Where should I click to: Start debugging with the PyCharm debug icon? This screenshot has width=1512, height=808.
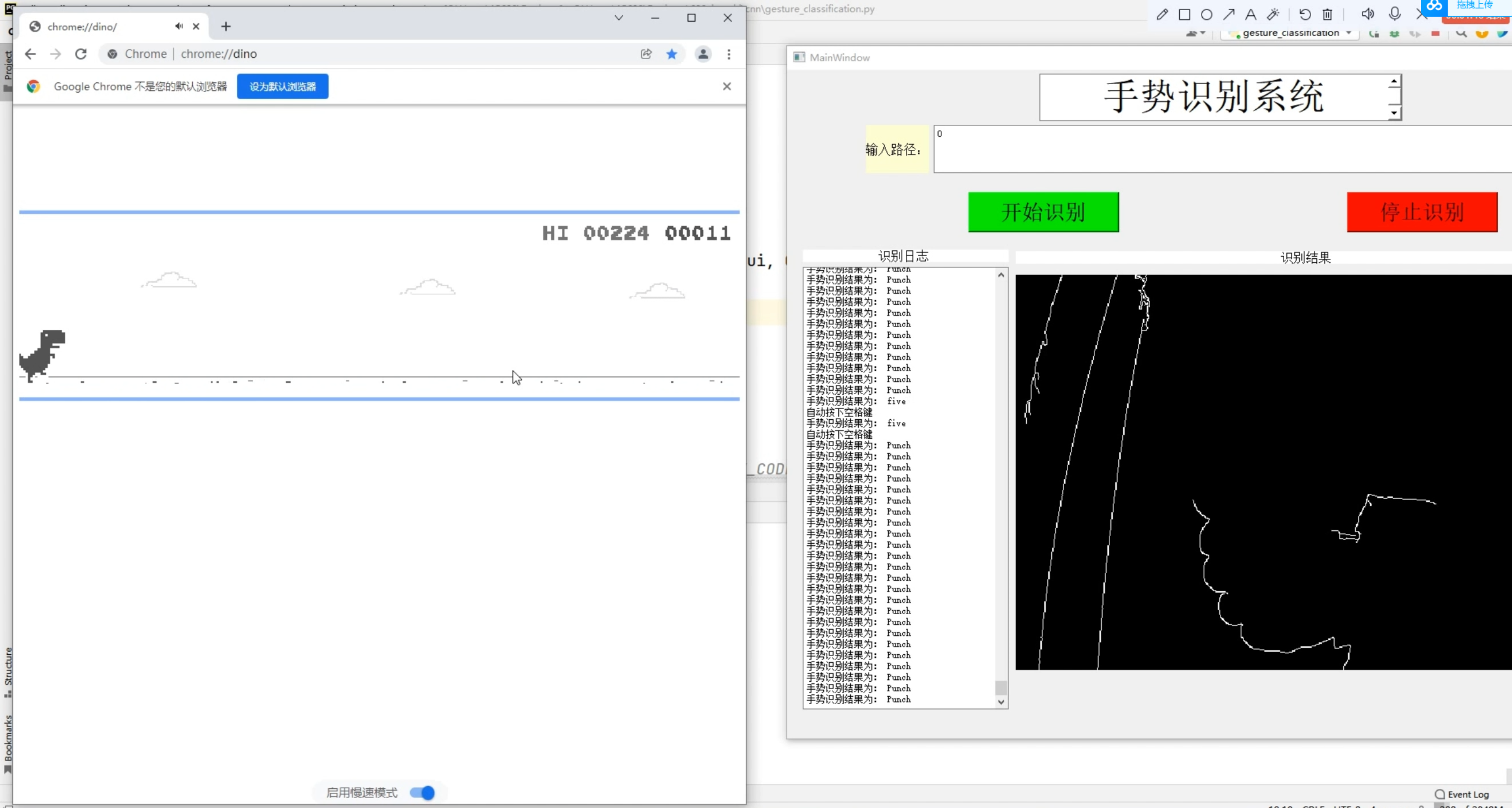click(1394, 33)
